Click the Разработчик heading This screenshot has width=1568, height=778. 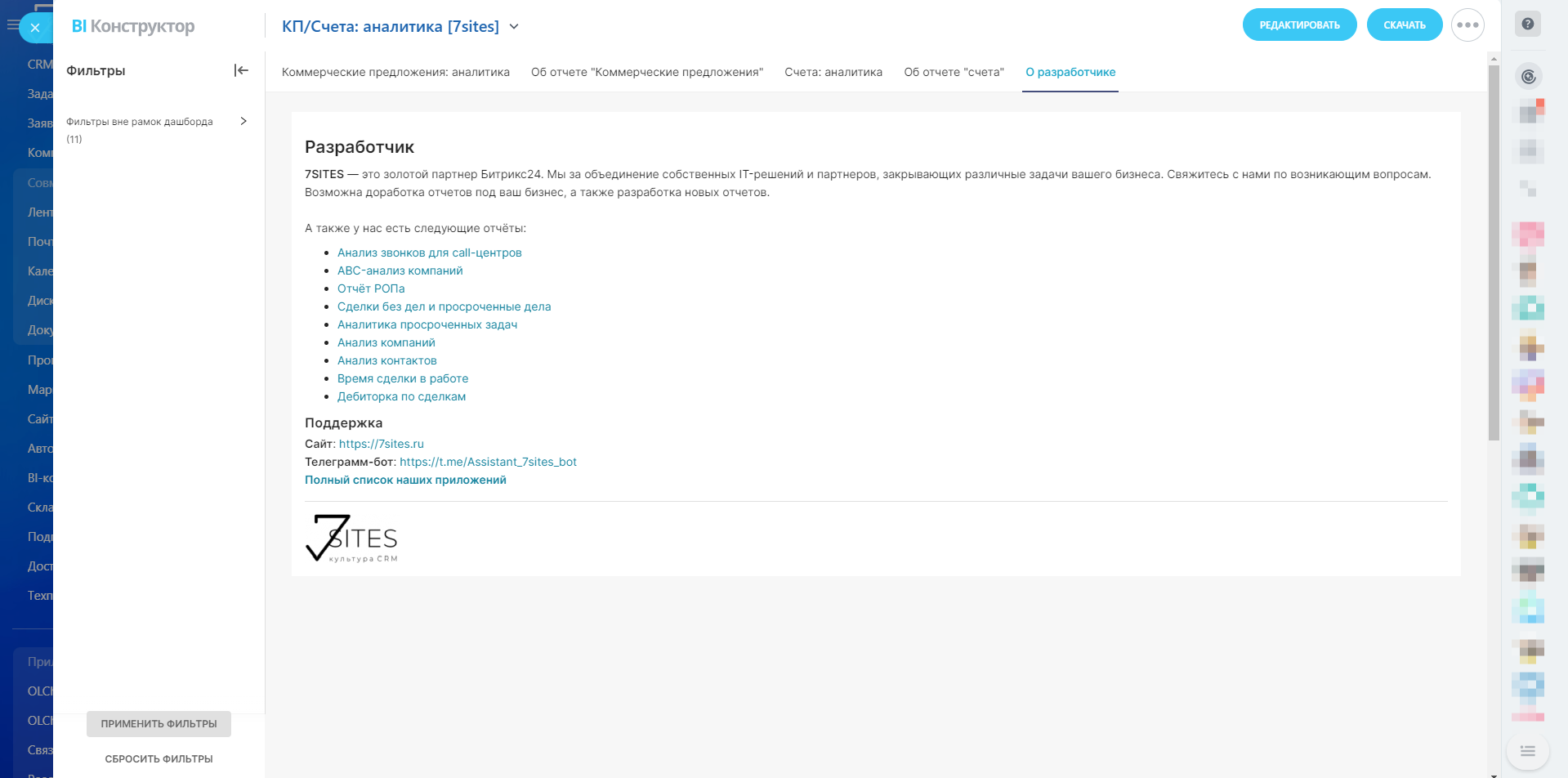360,147
